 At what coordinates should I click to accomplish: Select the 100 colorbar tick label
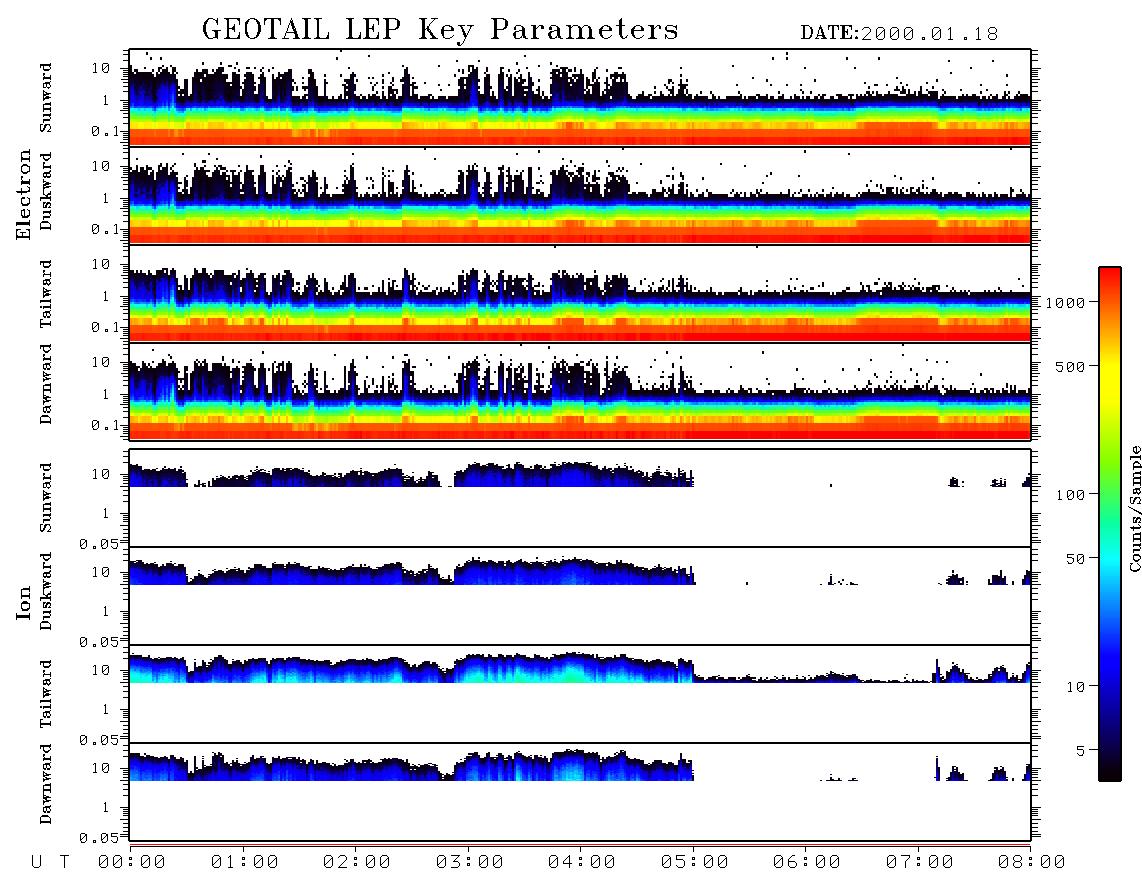click(1070, 495)
